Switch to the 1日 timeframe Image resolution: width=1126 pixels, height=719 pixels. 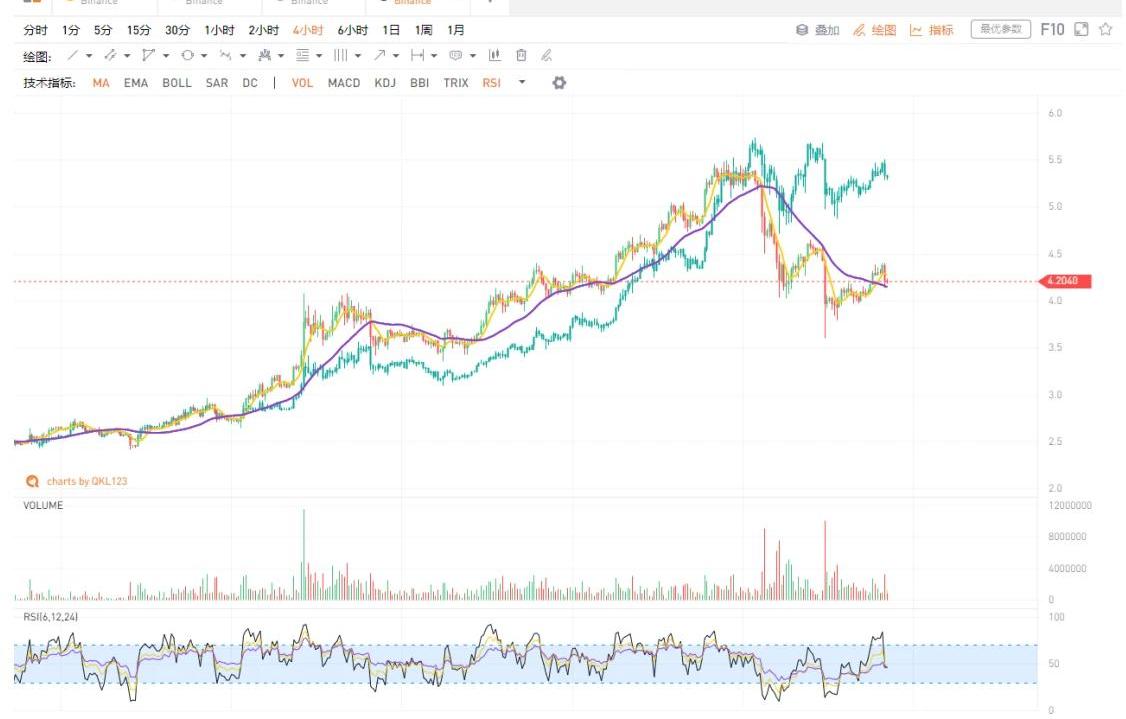(x=391, y=31)
